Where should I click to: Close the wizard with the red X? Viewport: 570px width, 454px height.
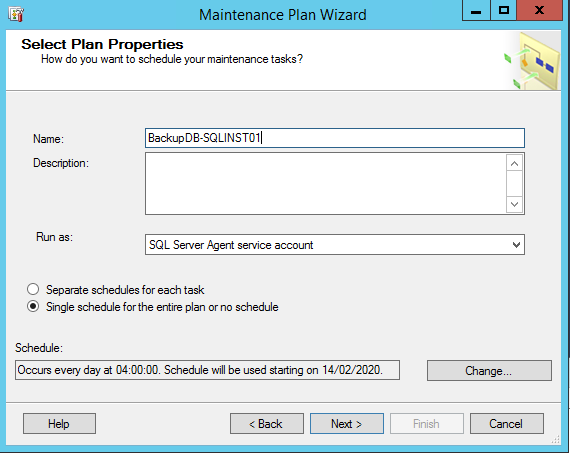point(539,11)
